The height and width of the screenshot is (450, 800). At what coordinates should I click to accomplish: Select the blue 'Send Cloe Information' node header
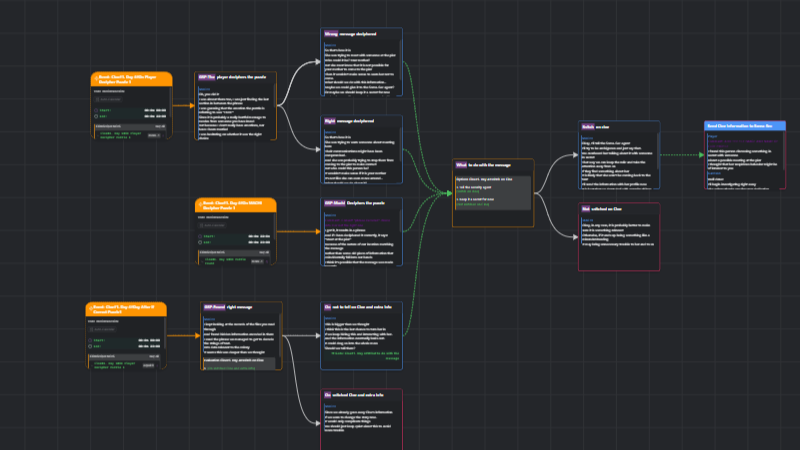click(x=745, y=126)
